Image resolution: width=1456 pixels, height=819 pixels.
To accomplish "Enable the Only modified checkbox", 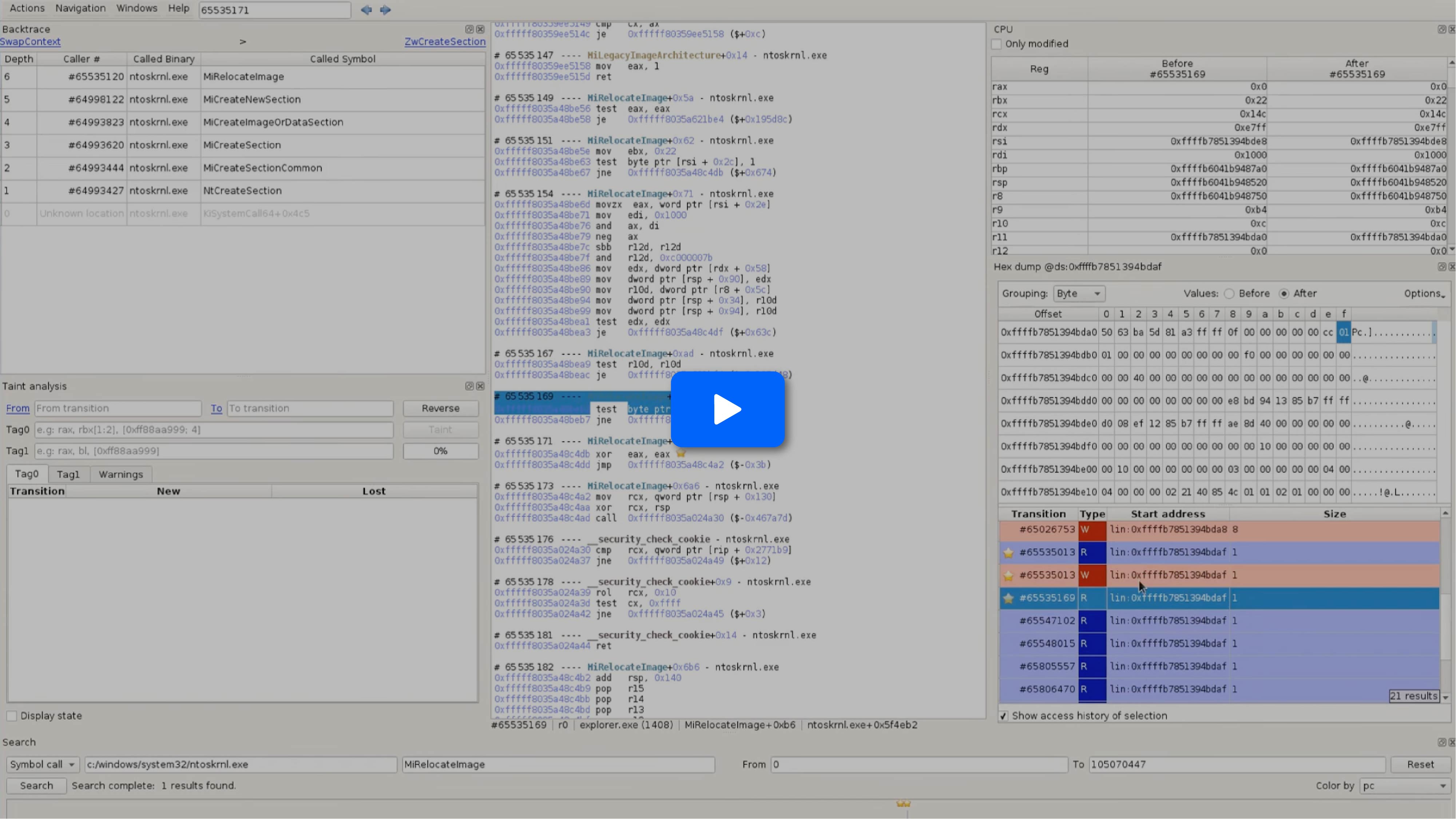I will click(x=997, y=44).
